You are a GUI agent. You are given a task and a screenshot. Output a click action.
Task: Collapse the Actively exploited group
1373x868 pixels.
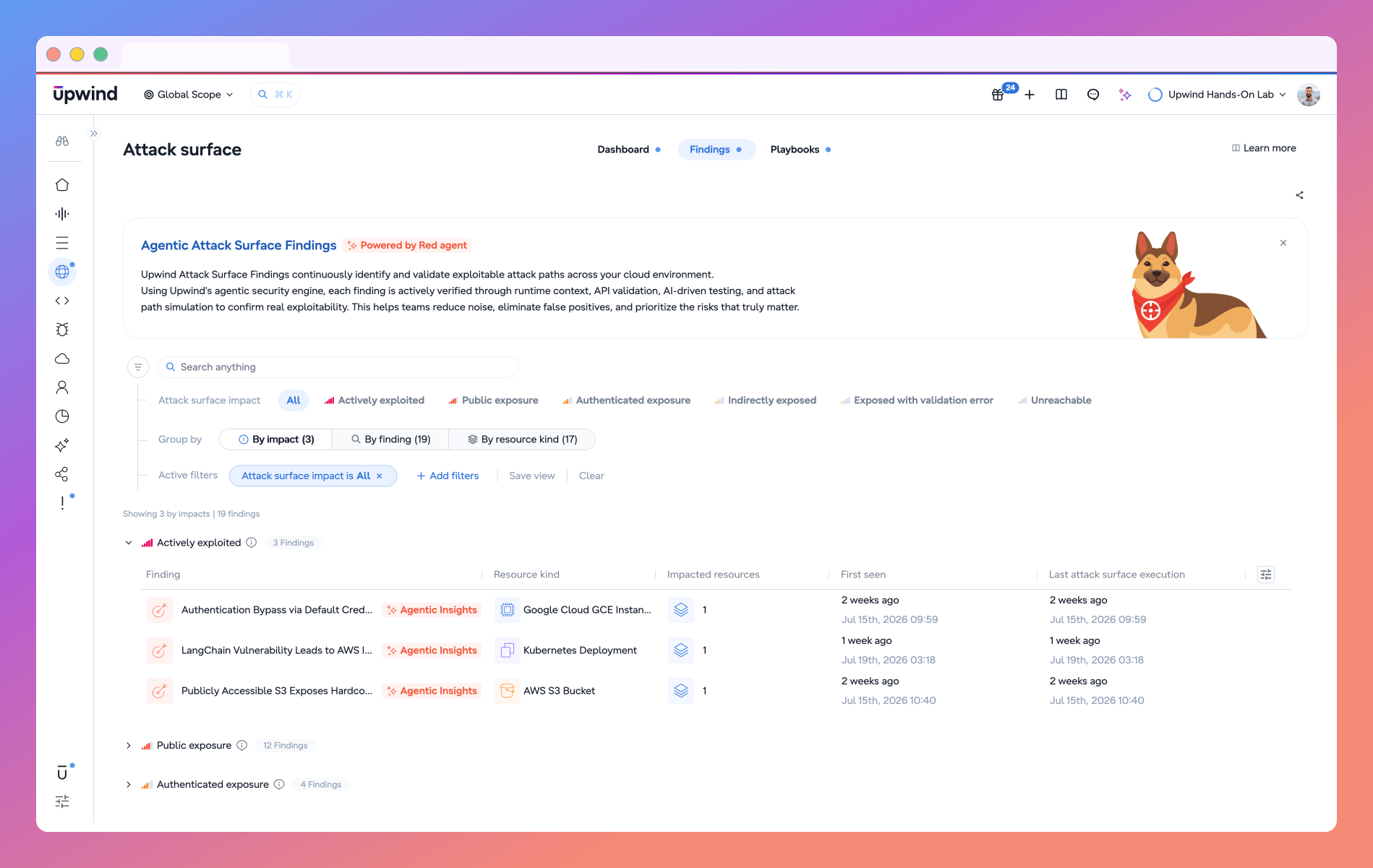129,543
